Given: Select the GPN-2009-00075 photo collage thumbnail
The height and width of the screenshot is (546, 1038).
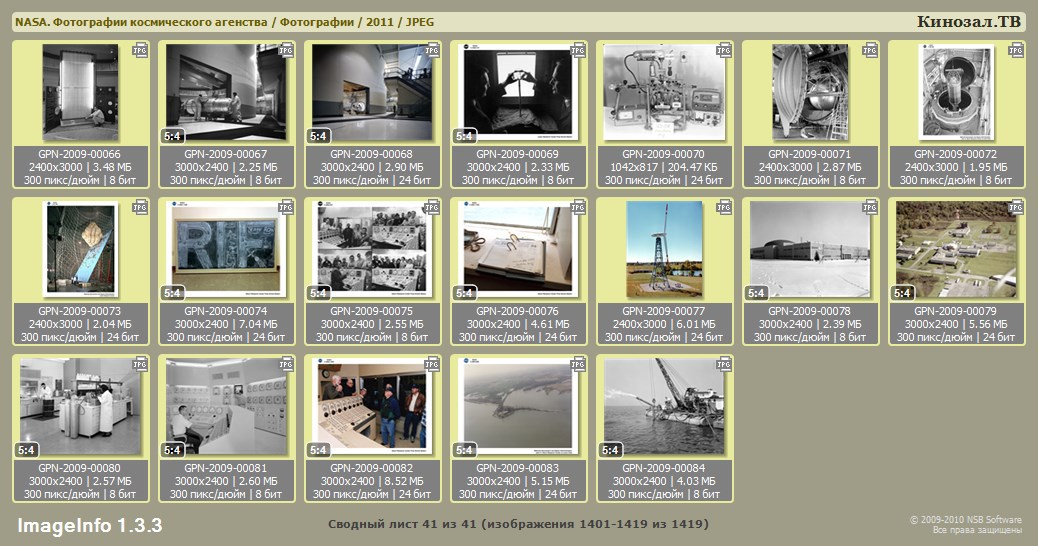Looking at the screenshot, I should [371, 250].
